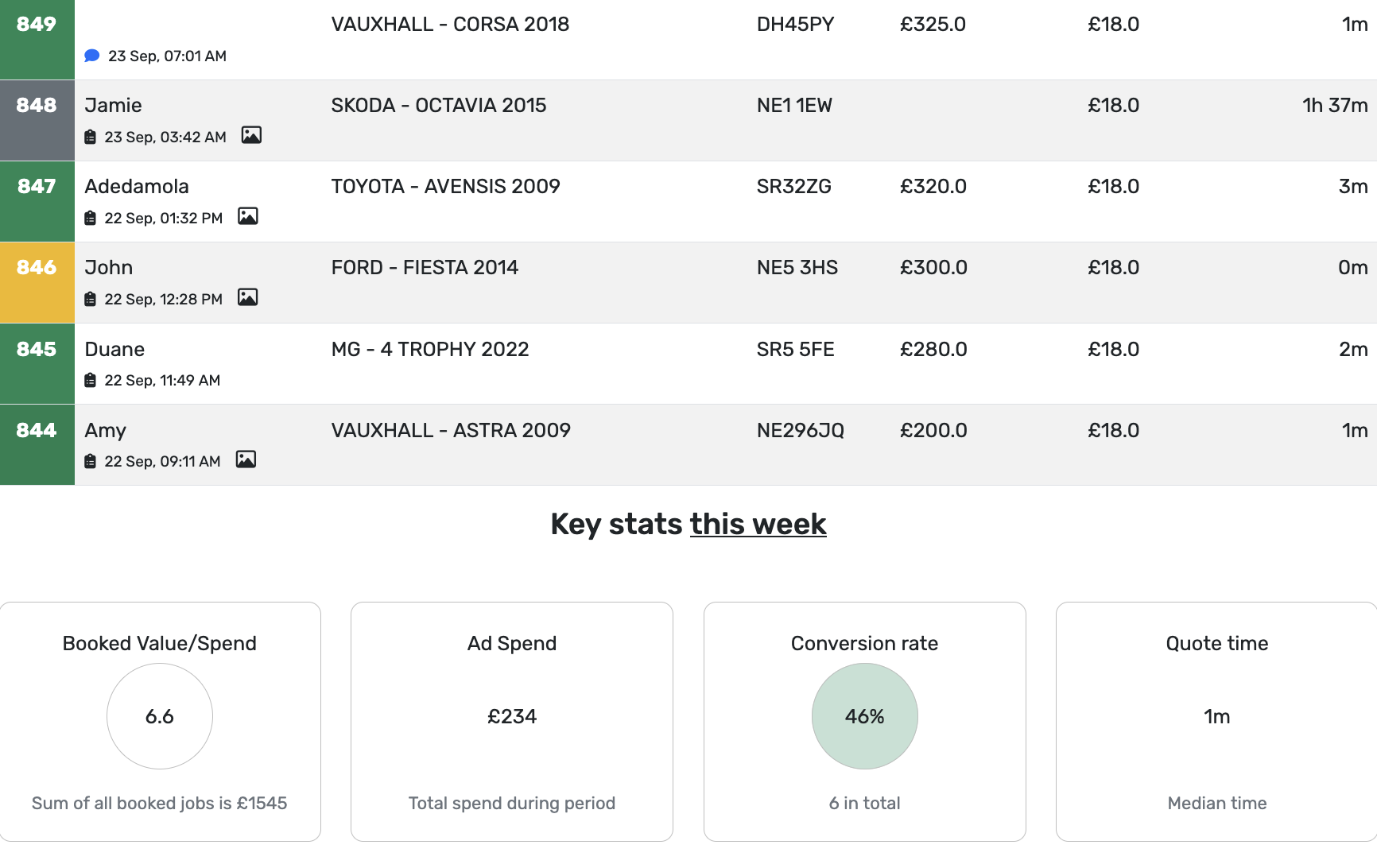Open the image attached to Amy's Astra quote
Screen dimensions: 1377x868
[x=246, y=460]
